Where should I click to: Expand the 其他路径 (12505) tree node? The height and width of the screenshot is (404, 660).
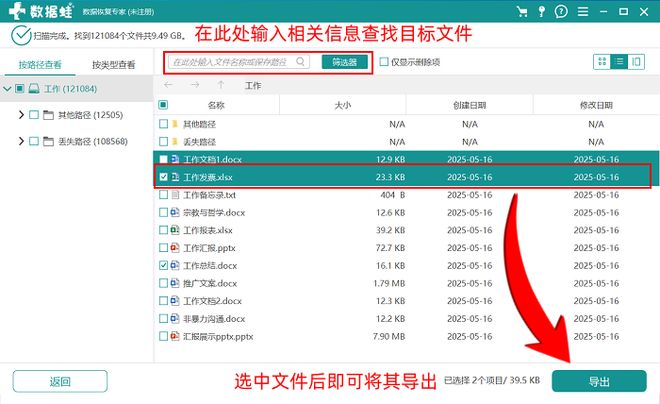coord(21,115)
